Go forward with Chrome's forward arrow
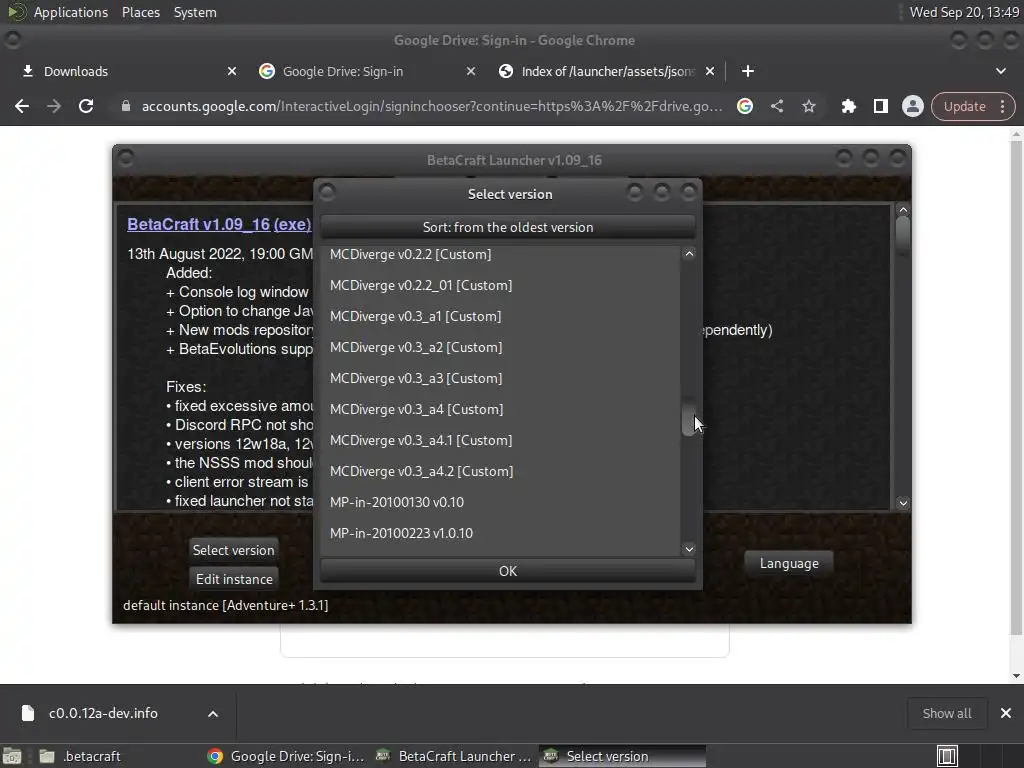 54,106
